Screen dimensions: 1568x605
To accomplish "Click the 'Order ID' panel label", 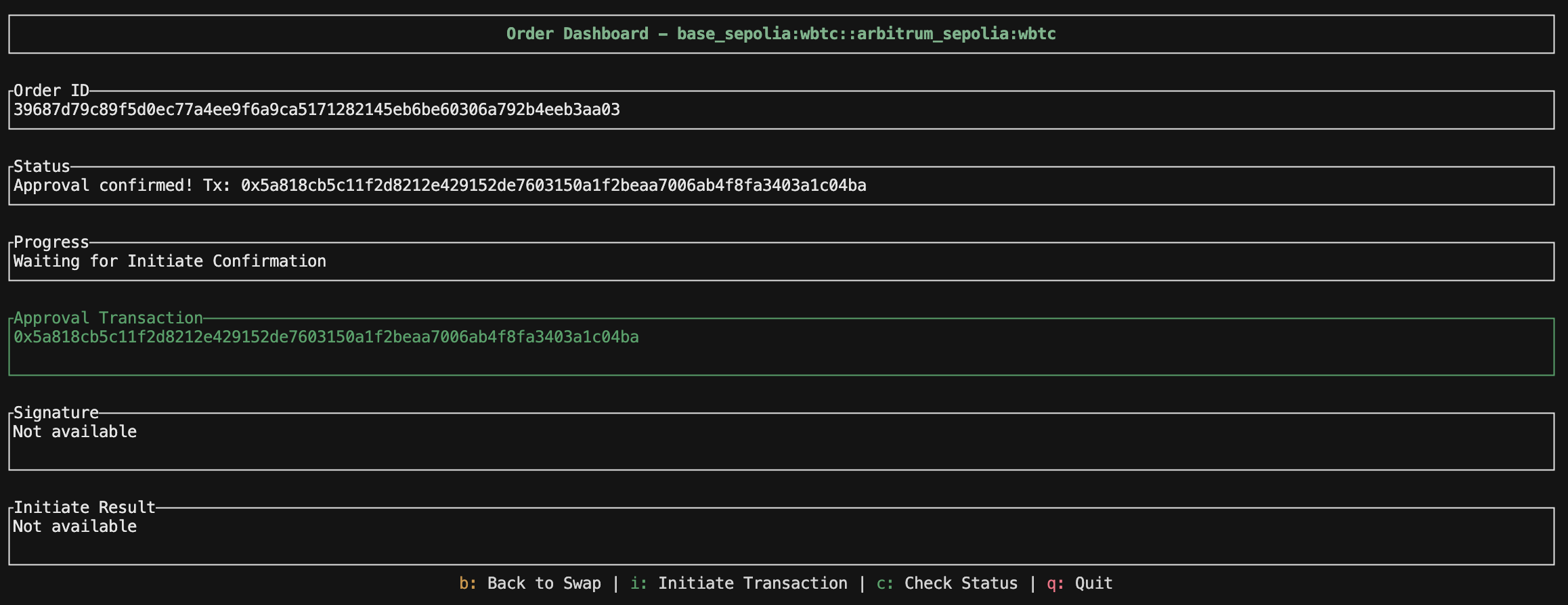I will (51, 91).
